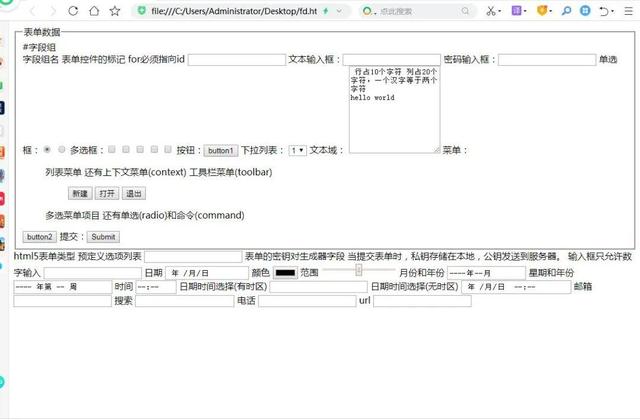Open the 月份和年份 month picker field

point(486,273)
